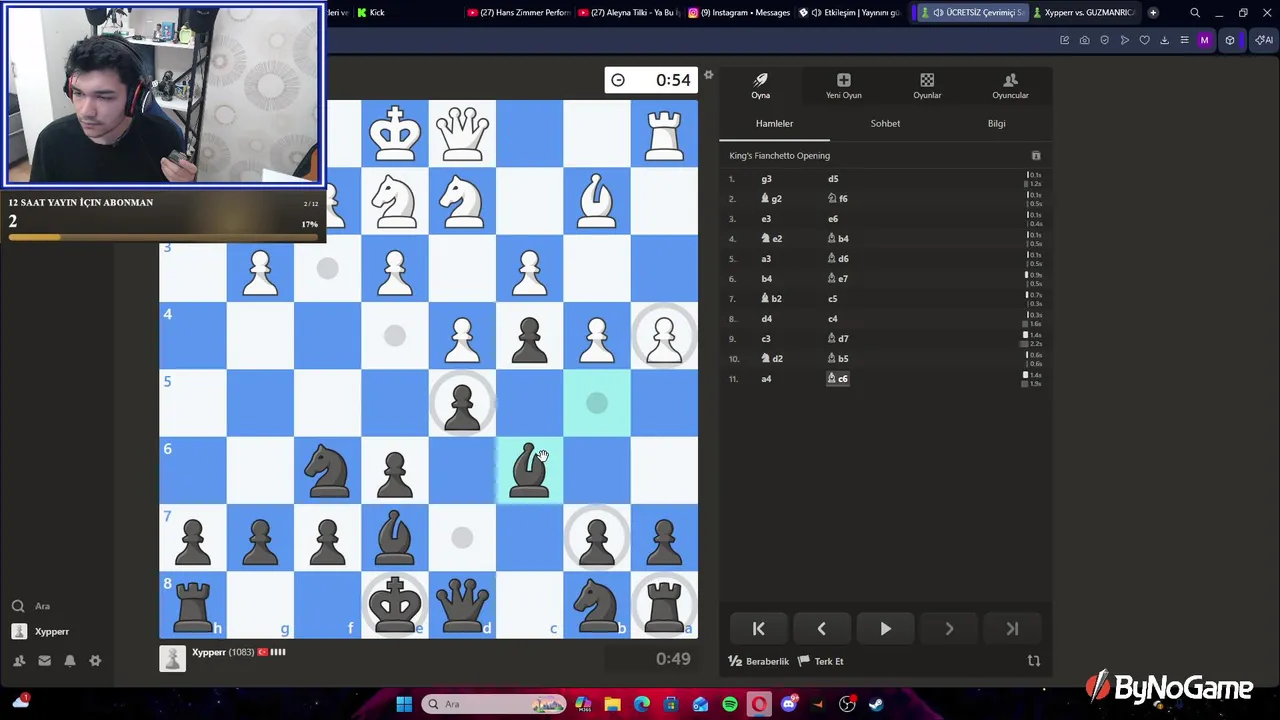The height and width of the screenshot is (720, 1280).
Task: Open OBS Studio from the taskbar
Action: coord(847,704)
